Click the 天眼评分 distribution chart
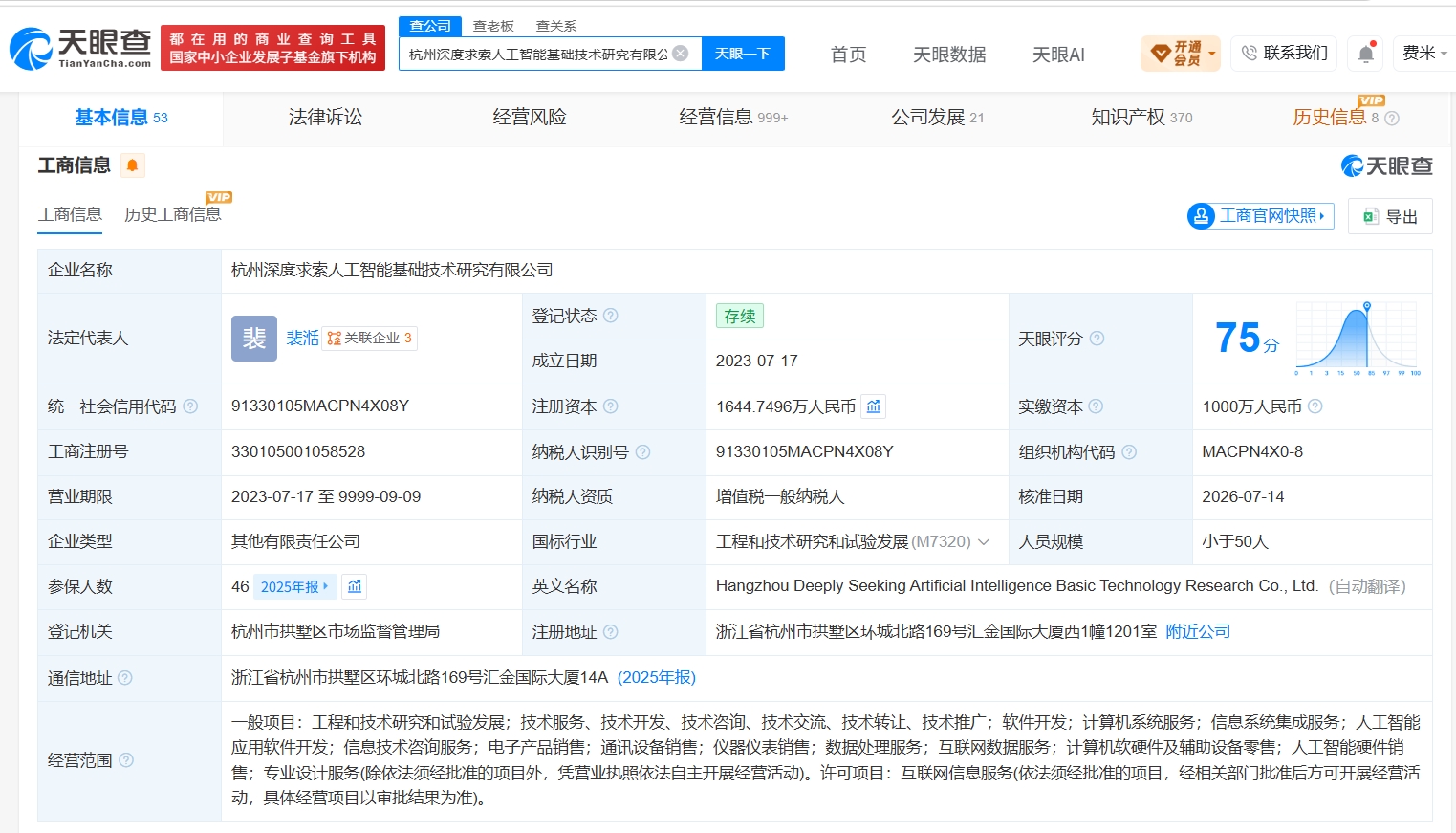Viewport: 1456px width, 833px height. [1358, 339]
